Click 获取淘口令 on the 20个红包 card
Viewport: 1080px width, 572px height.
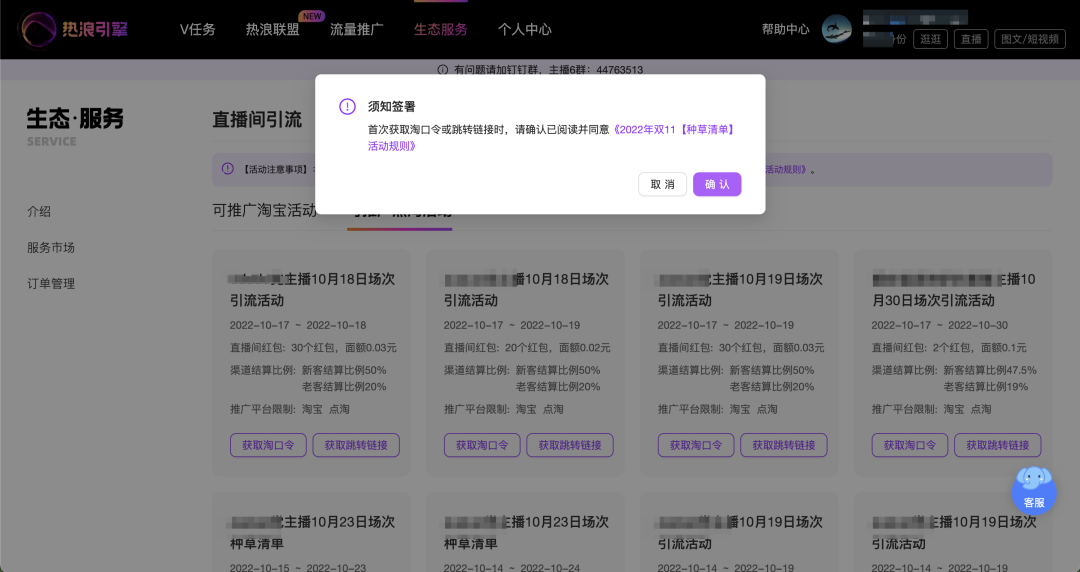point(482,445)
